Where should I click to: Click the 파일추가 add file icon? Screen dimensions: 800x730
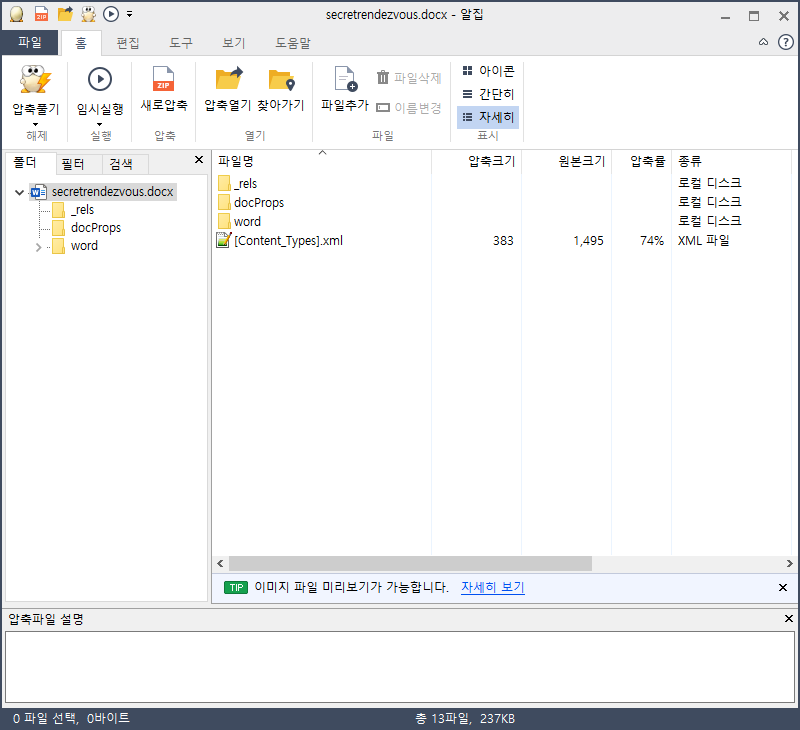point(345,79)
